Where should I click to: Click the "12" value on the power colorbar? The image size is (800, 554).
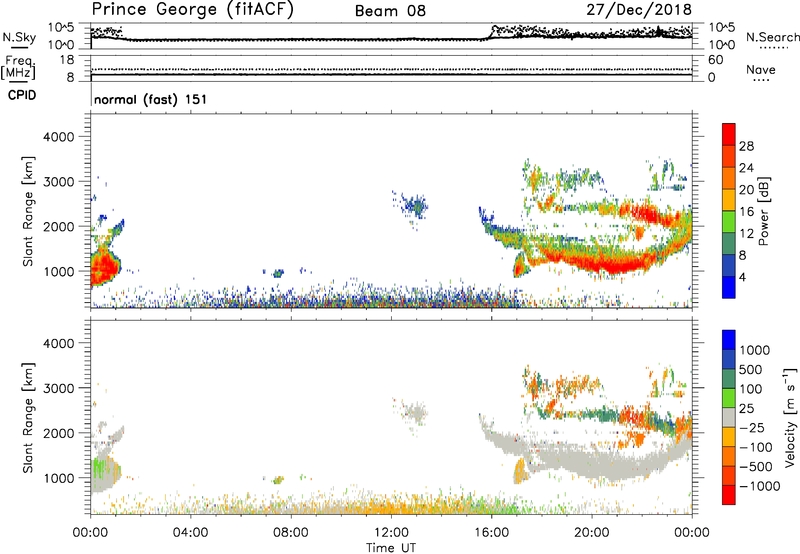point(746,234)
